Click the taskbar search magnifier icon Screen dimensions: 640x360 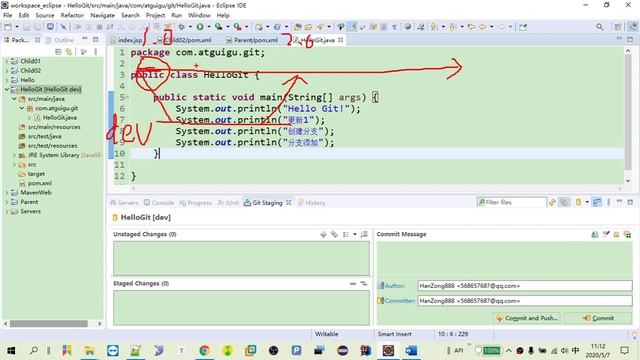[x=34, y=350]
